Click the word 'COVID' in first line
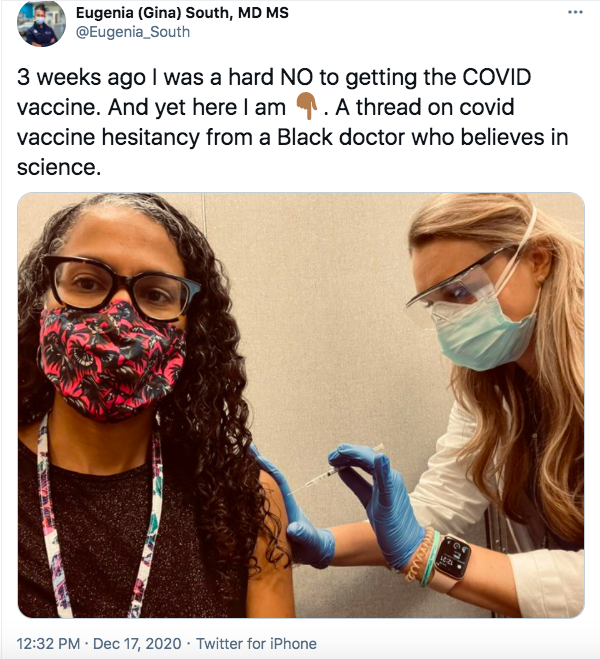 coord(497,77)
